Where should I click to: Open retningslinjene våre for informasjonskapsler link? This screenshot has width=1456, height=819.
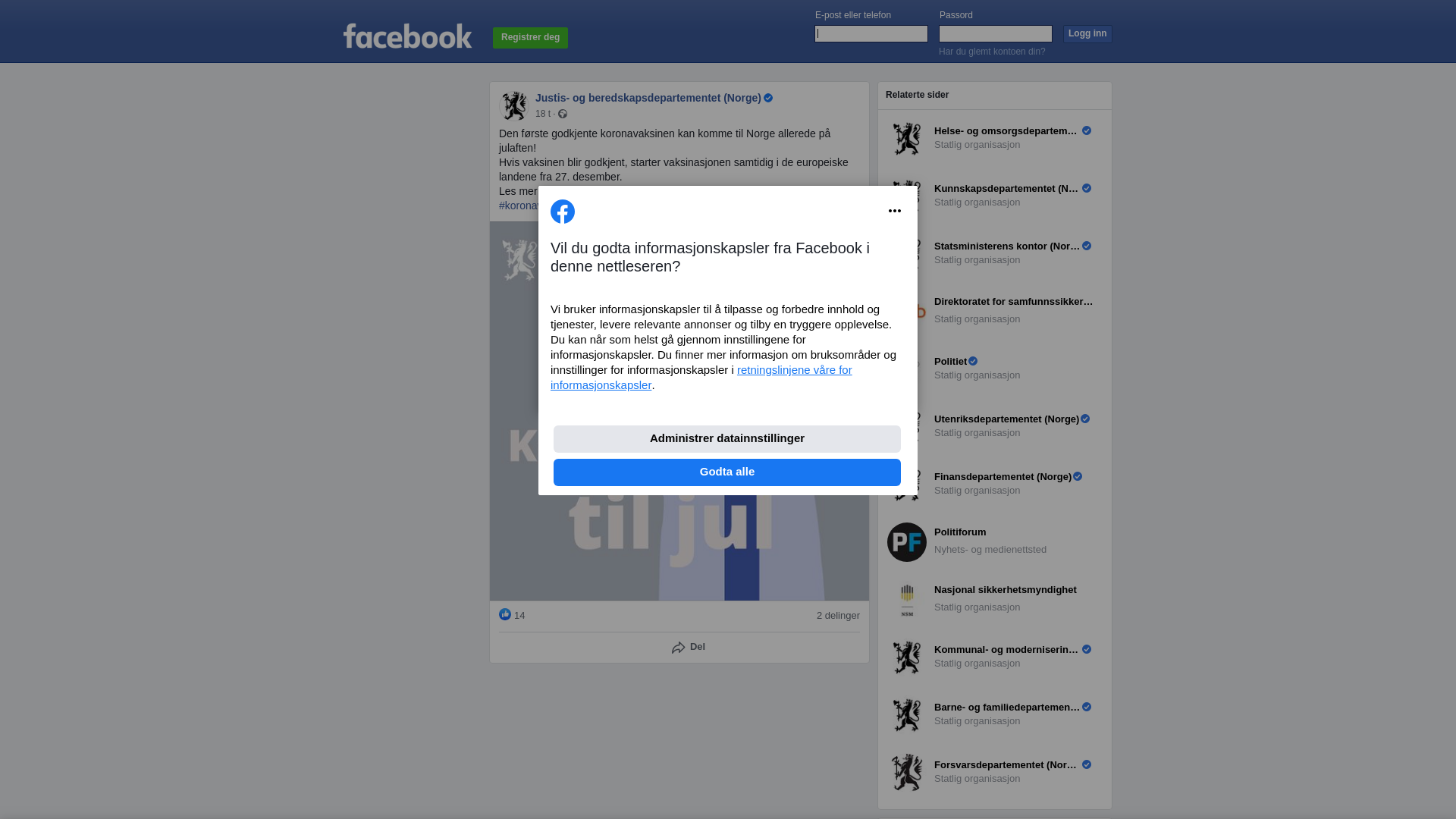[701, 378]
